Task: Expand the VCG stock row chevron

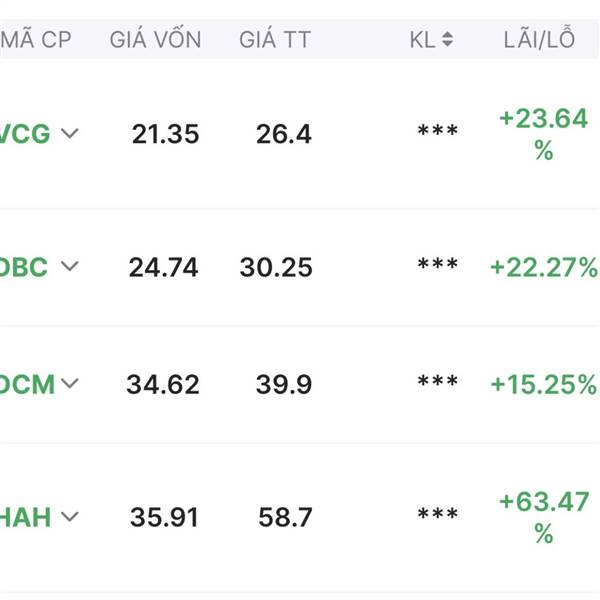Action: [x=70, y=133]
